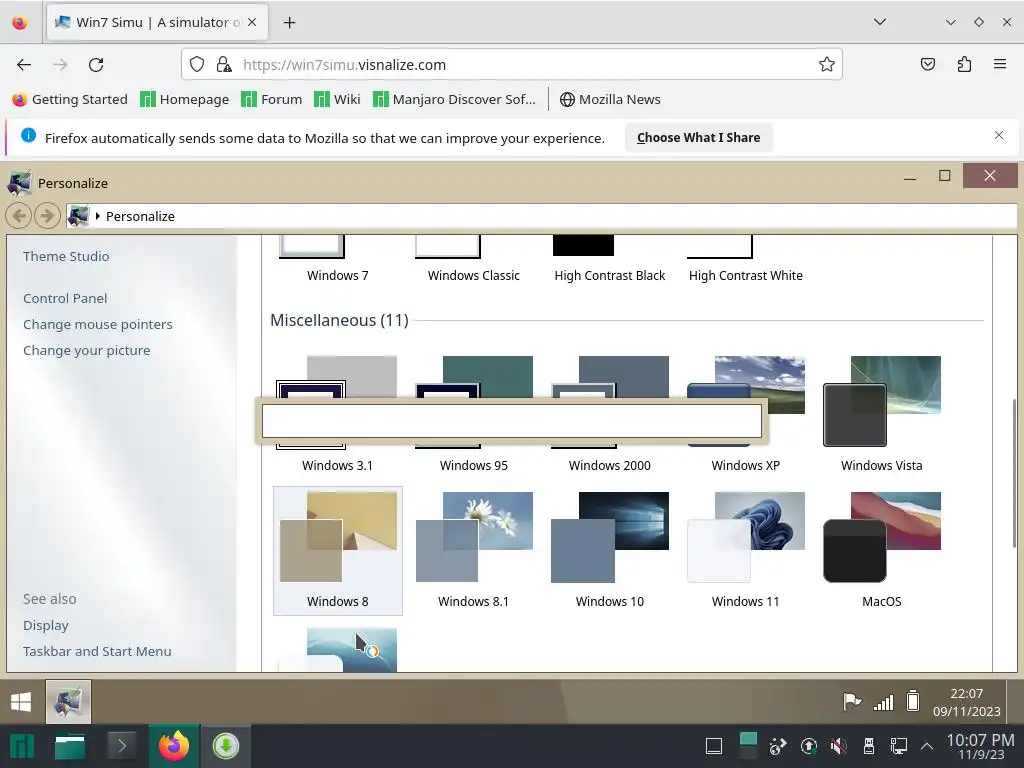Screen dimensions: 1024x768
Task: Click the theme list vertical scrollbar
Action: click(1014, 472)
